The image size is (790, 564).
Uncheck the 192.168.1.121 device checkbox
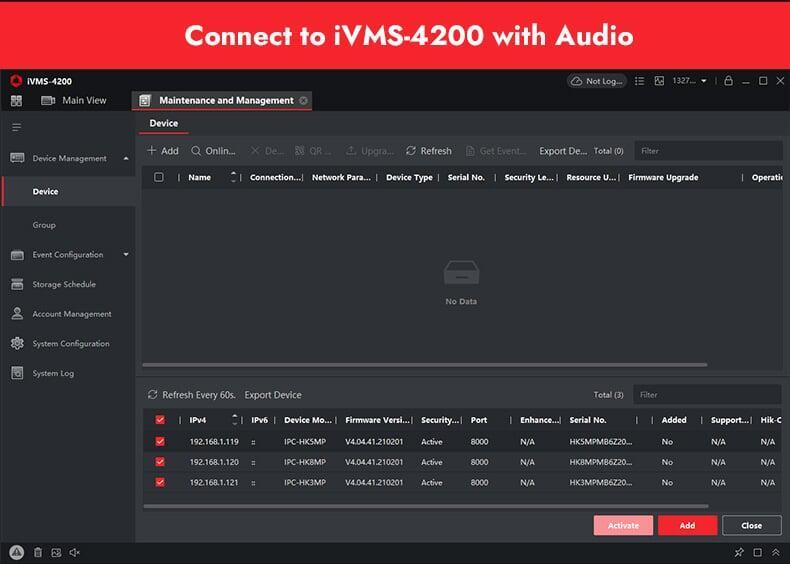[x=160, y=482]
